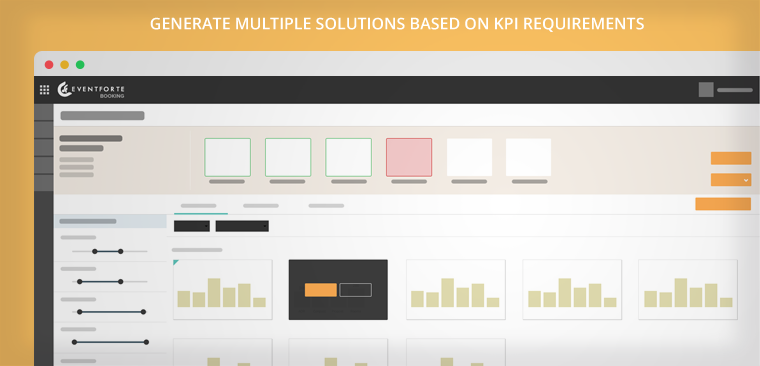Click the yellow macOS window button

point(64,65)
